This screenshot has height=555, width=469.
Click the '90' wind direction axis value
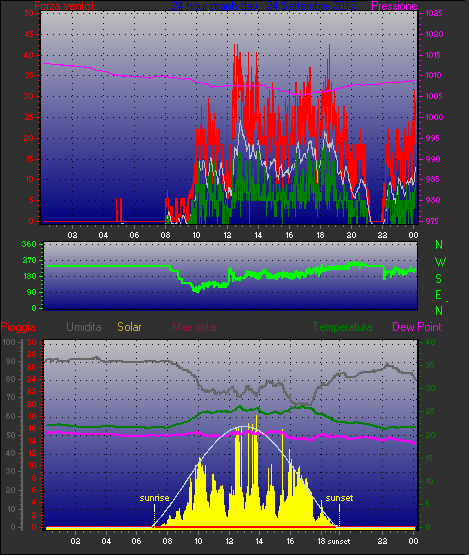pyautogui.click(x=32, y=292)
